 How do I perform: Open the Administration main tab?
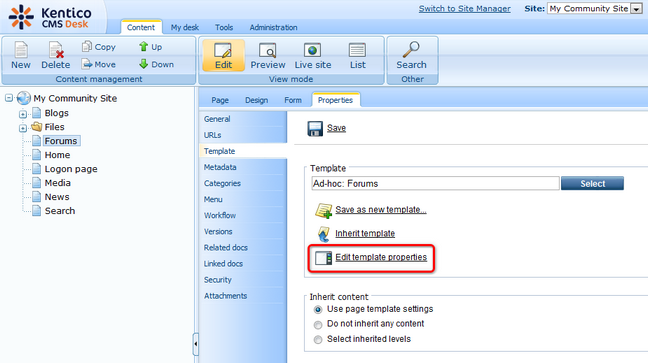pyautogui.click(x=273, y=27)
